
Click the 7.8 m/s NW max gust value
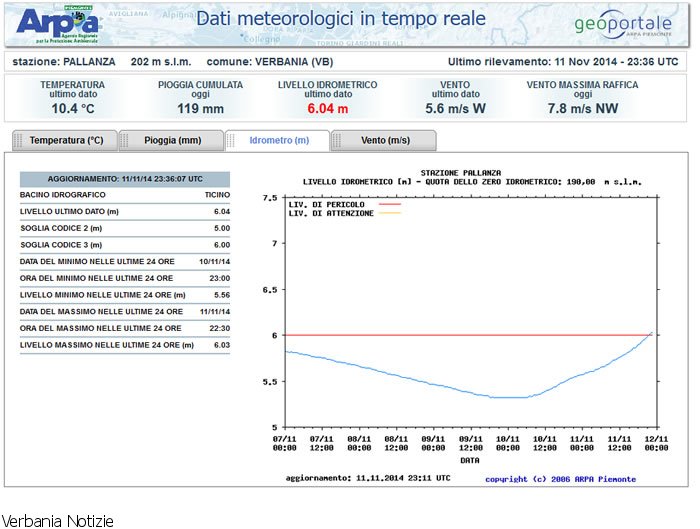[x=582, y=108]
